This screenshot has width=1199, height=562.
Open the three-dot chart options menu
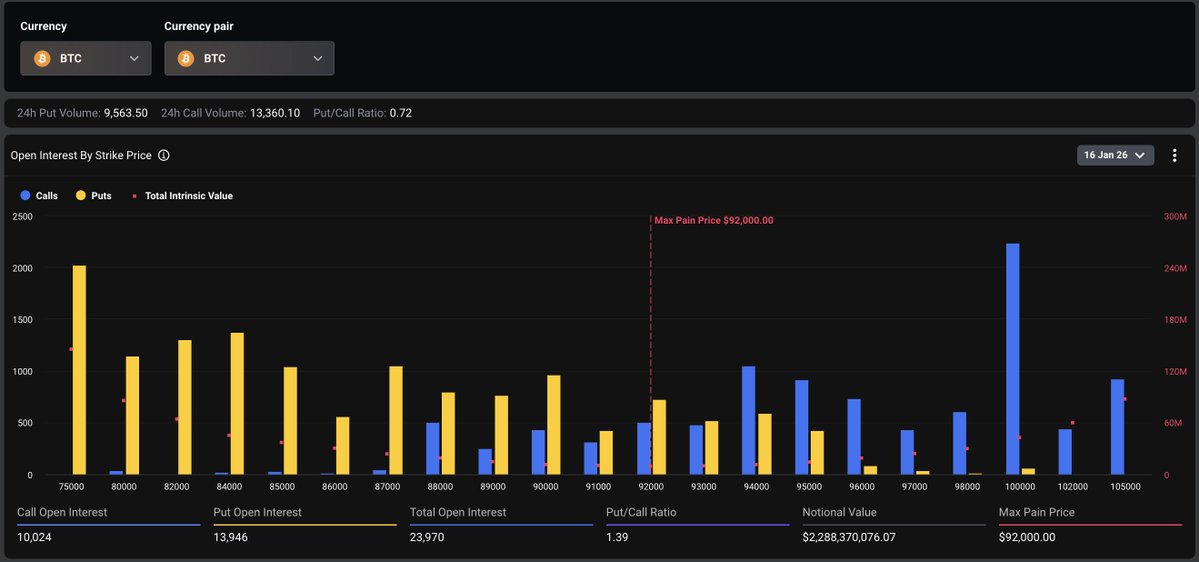1174,155
